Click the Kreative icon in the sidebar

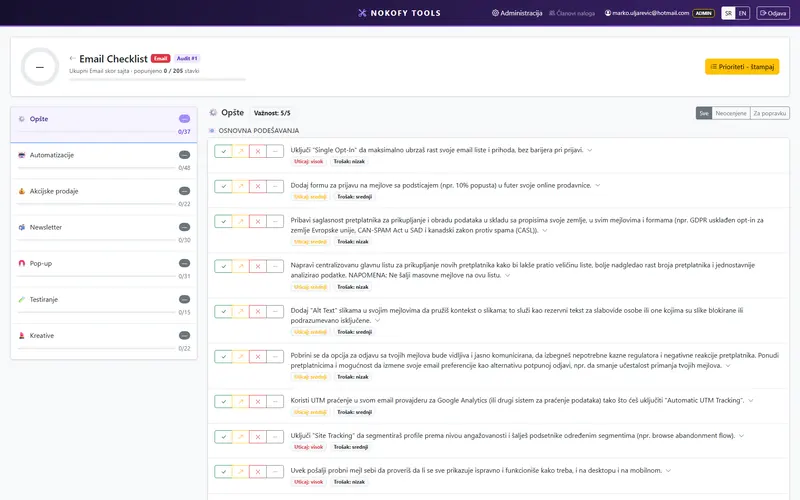click(21, 336)
